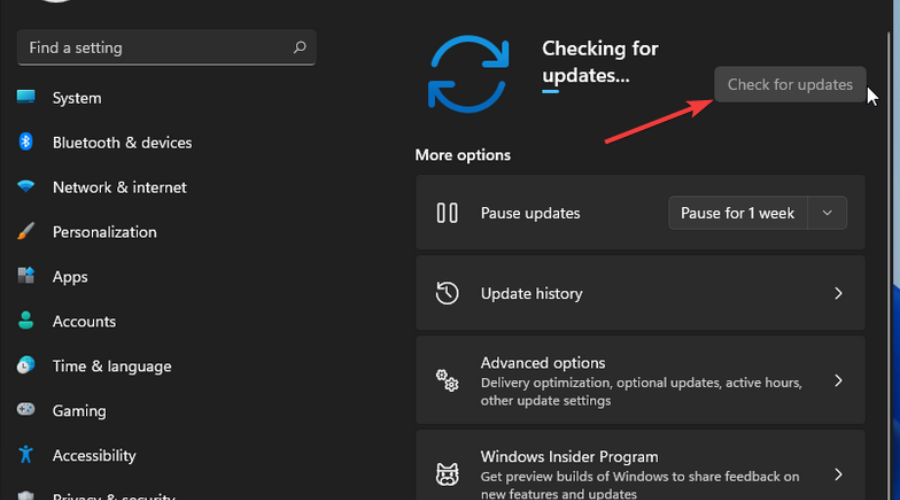Click the Windows Insider Program title
Viewport: 900px width, 500px height.
(569, 456)
